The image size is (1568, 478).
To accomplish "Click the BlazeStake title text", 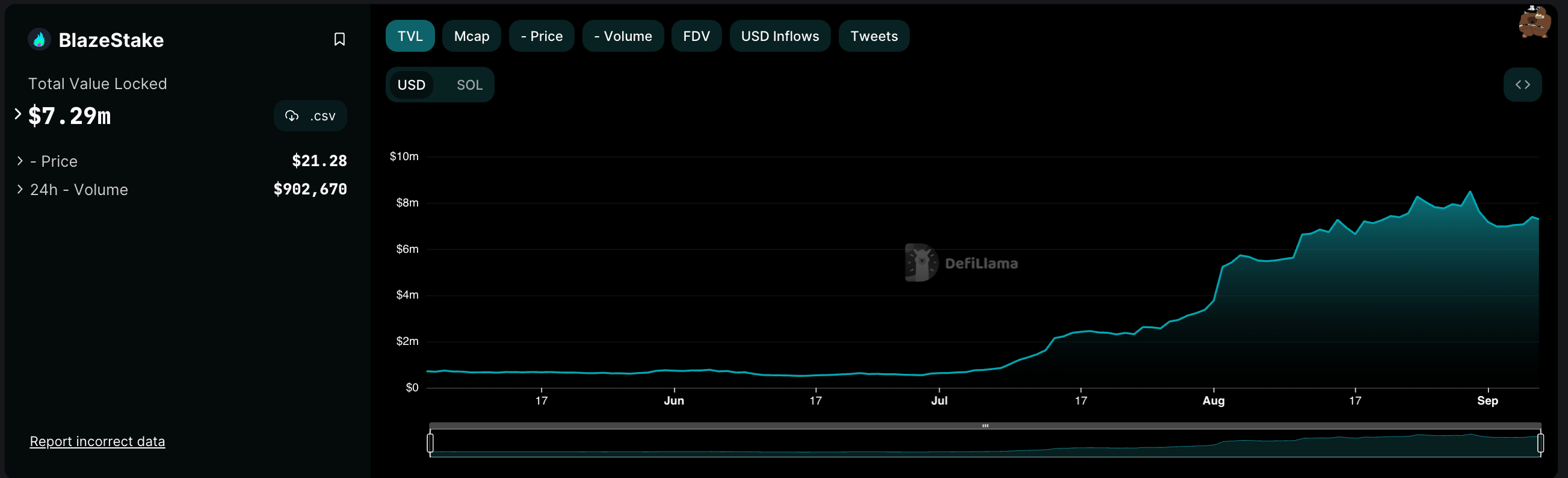I will (111, 40).
